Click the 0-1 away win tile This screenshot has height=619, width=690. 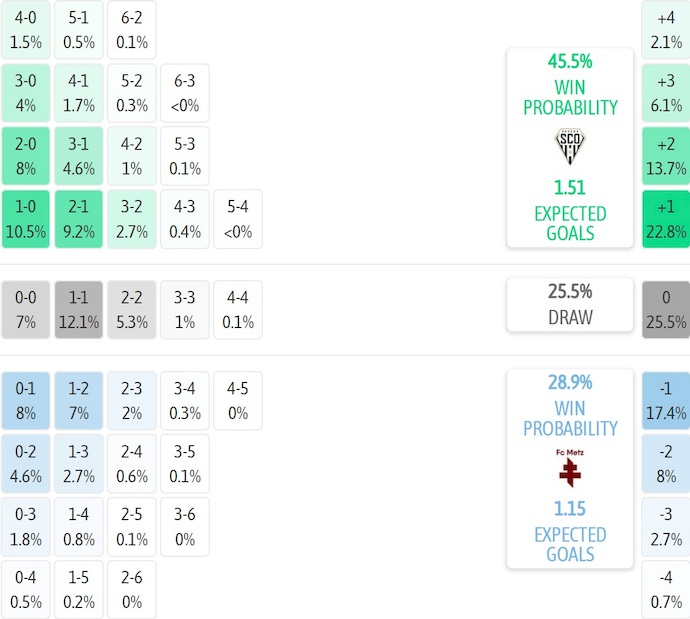(x=26, y=400)
